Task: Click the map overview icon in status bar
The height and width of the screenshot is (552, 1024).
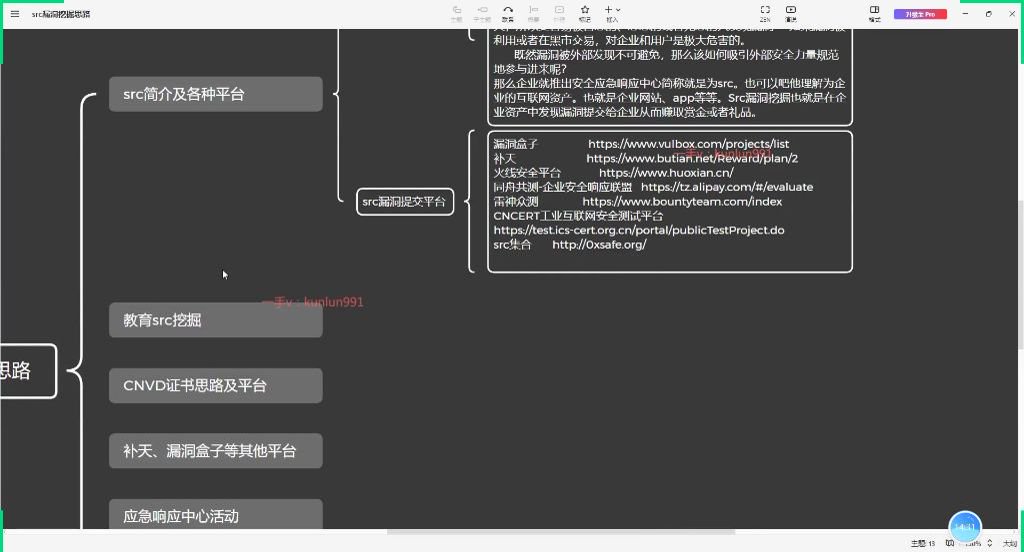Action: click(950, 543)
